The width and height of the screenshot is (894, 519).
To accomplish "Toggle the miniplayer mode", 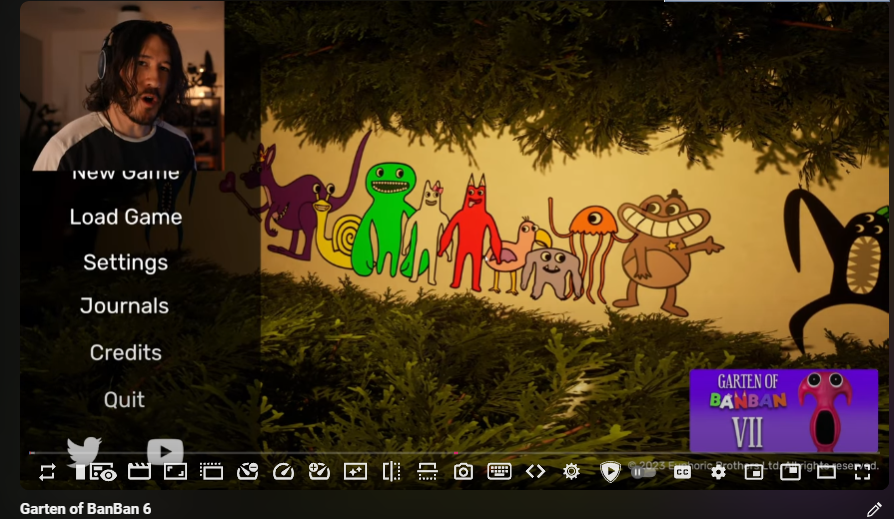I will pyautogui.click(x=754, y=472).
